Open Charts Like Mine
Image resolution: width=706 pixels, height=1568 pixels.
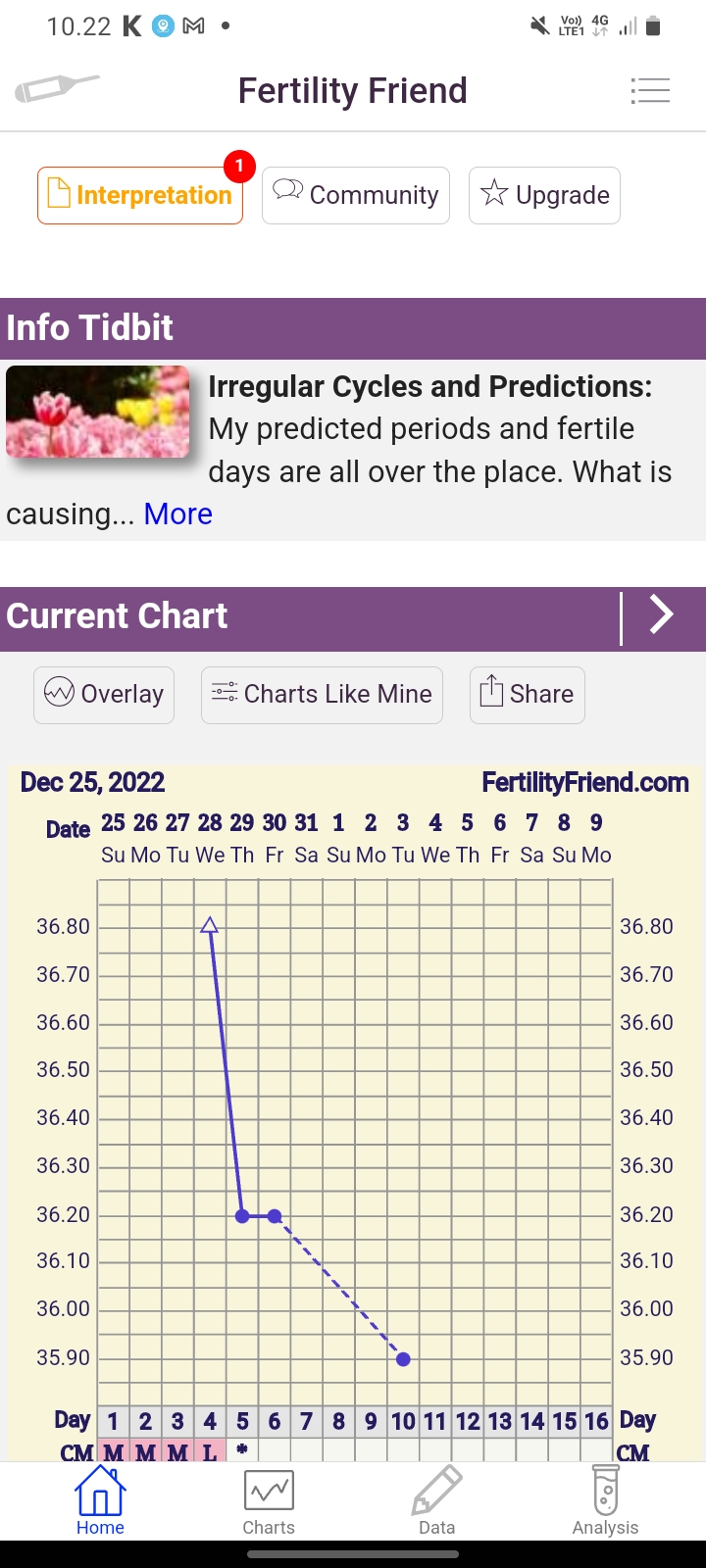322,695
